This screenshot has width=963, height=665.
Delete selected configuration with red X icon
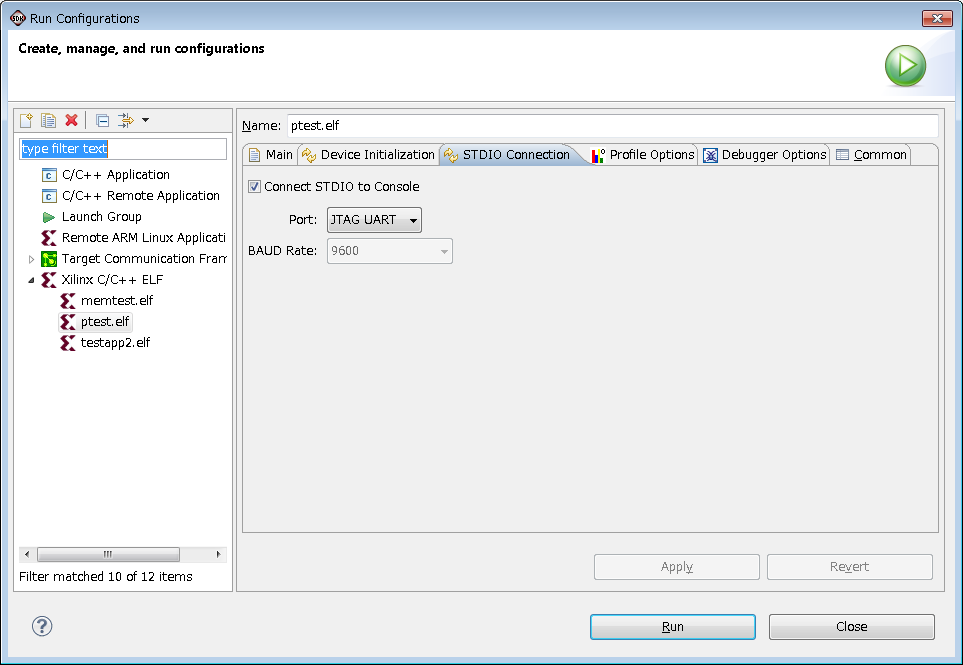pyautogui.click(x=71, y=121)
